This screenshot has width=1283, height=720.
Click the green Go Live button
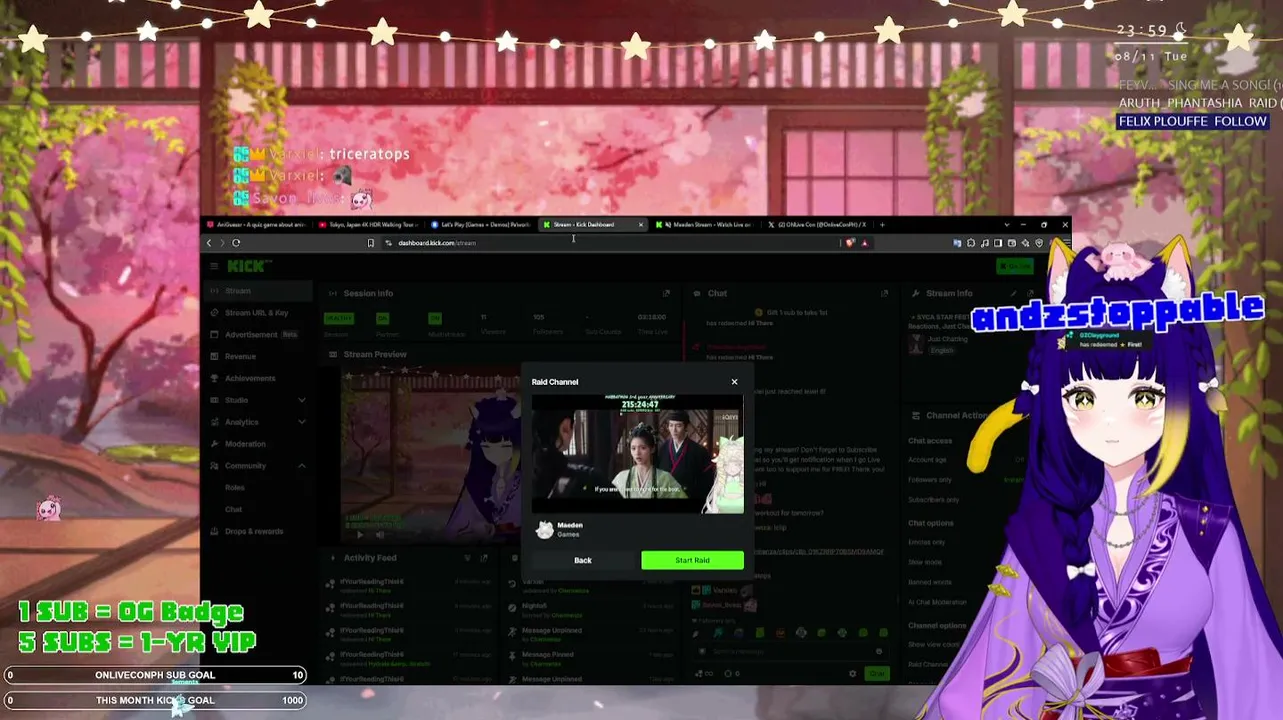point(1015,266)
